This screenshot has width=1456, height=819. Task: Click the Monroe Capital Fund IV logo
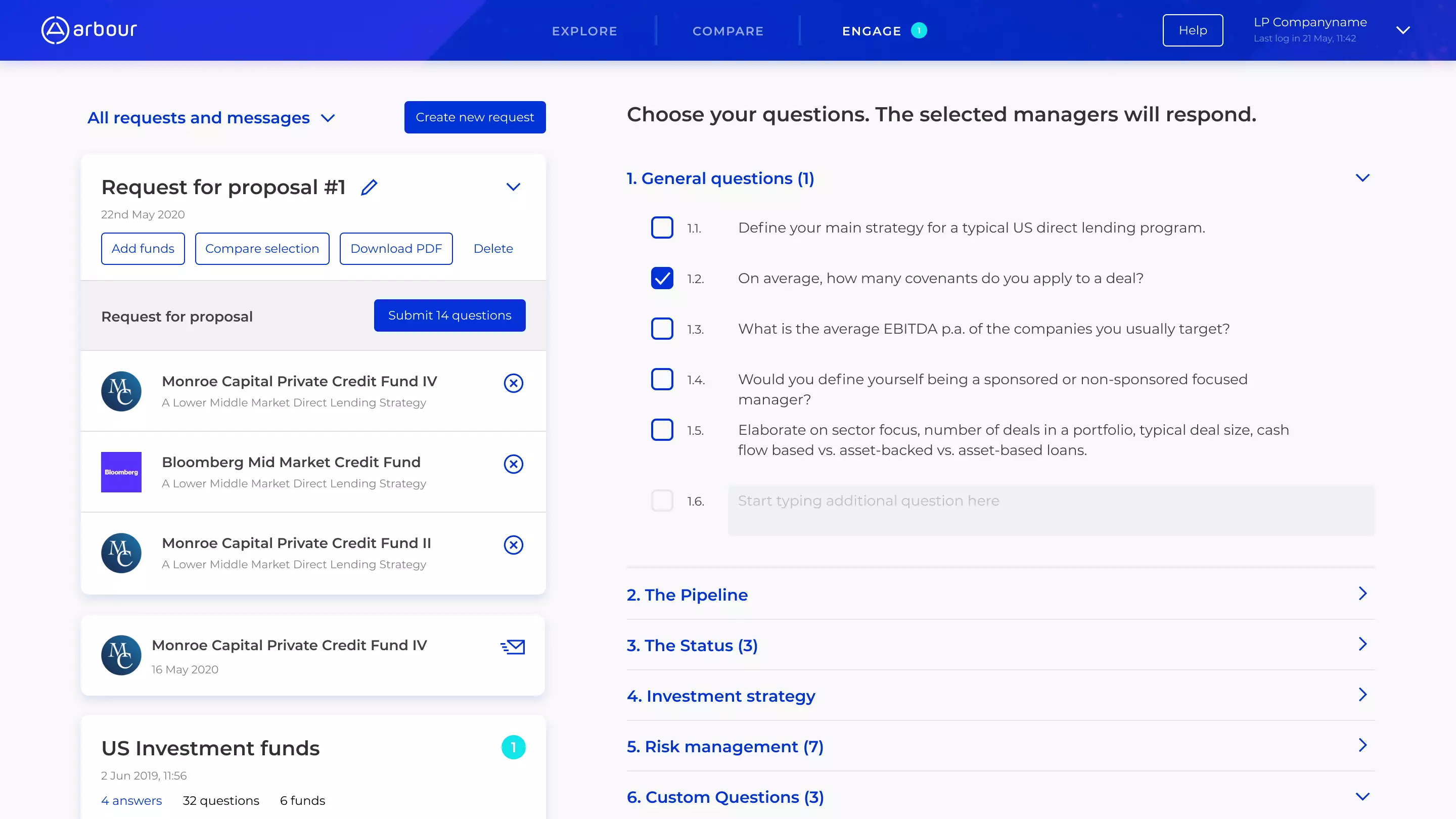(121, 391)
